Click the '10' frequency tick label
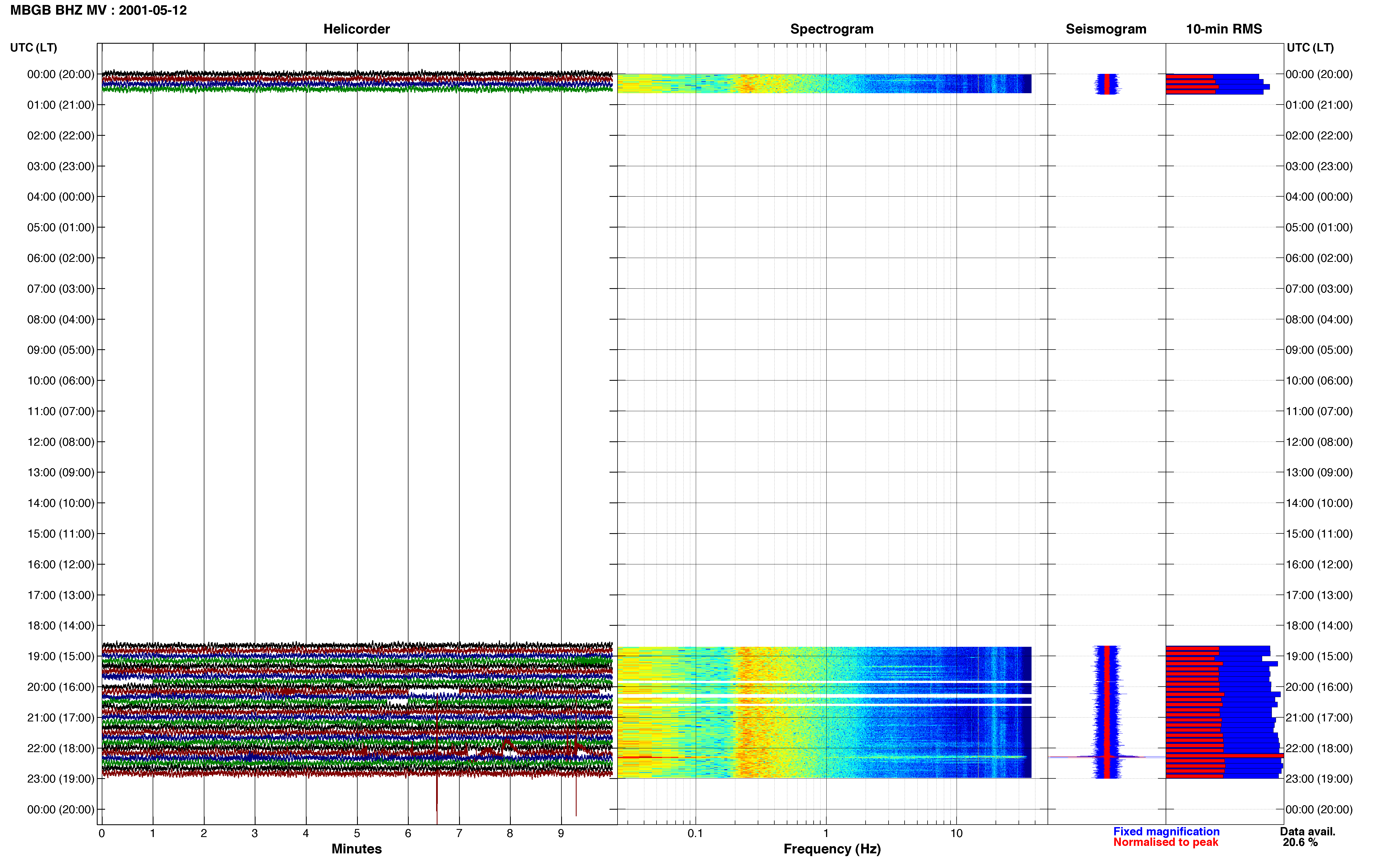 (x=956, y=833)
